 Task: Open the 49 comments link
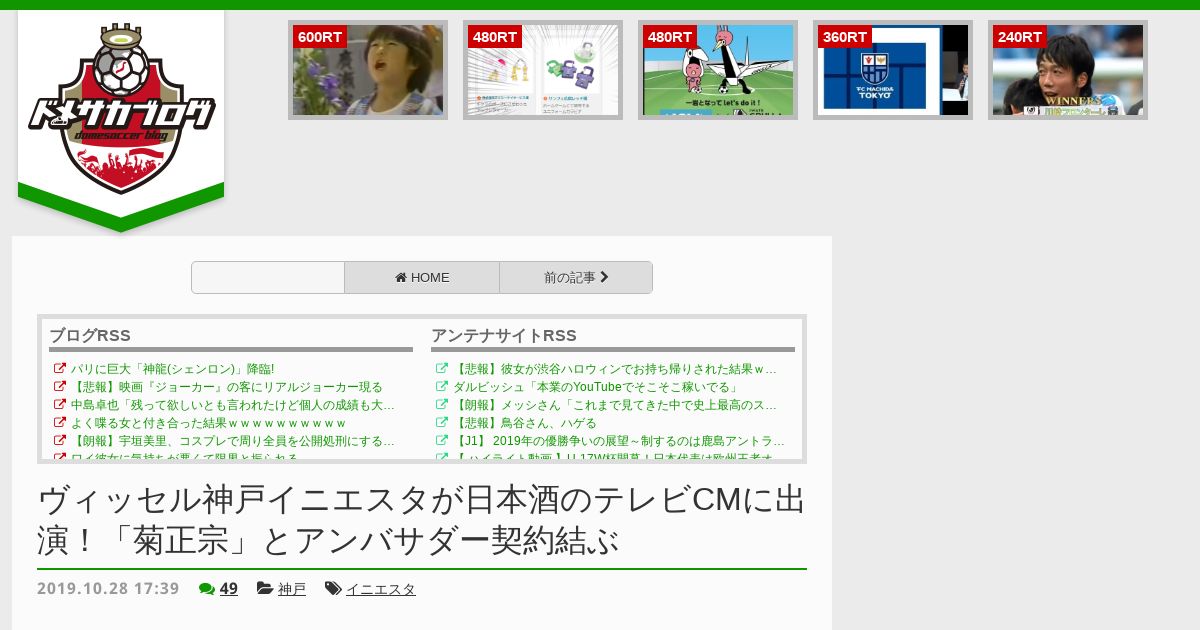click(229, 588)
